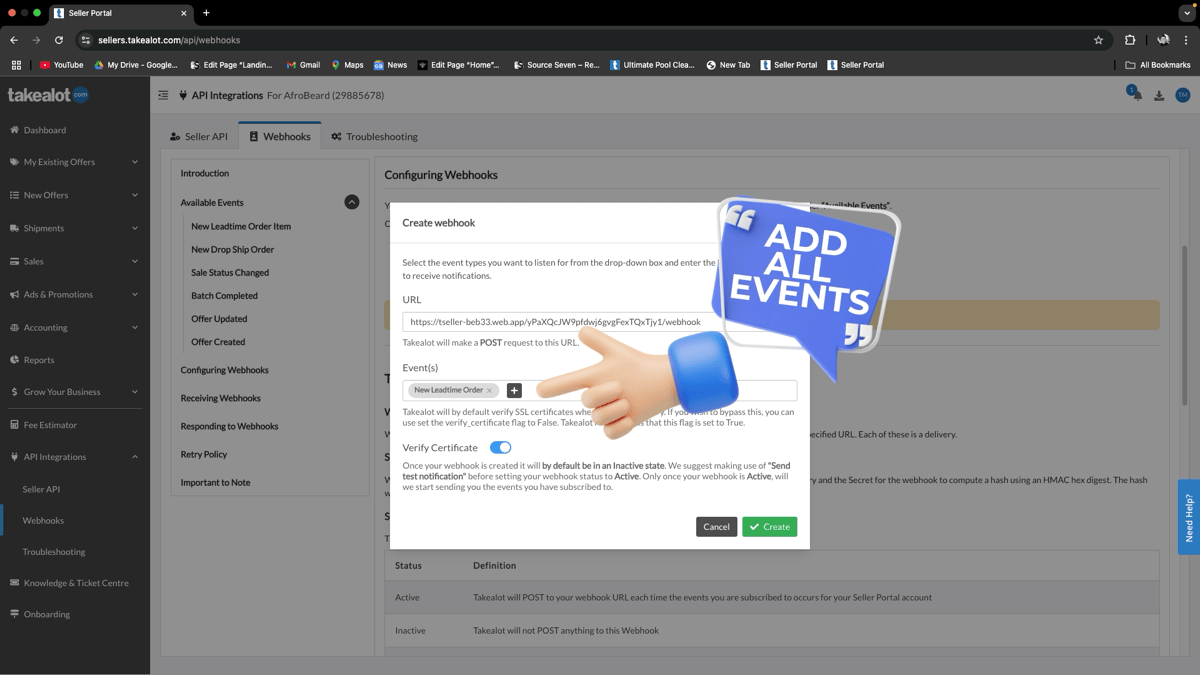Open notifications bell icon
Image resolution: width=1200 pixels, height=675 pixels.
click(1136, 94)
